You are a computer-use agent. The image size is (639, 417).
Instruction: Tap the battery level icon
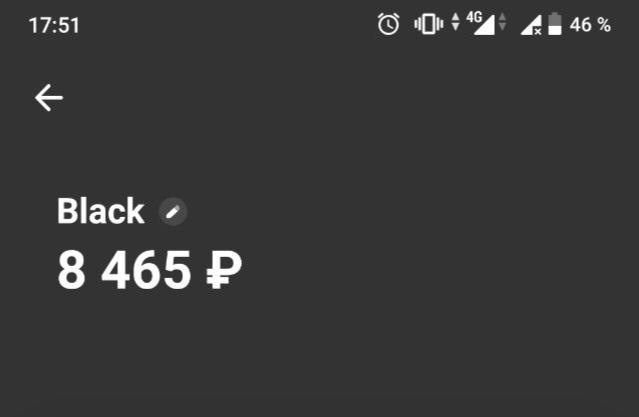point(555,24)
